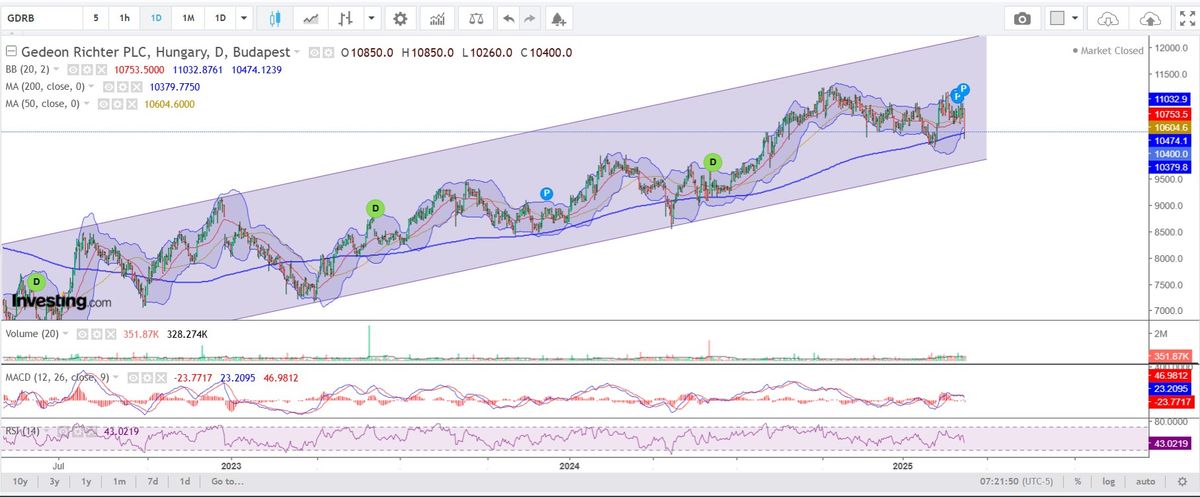Expand MA (200, close, 0) legend arrow

91,87
